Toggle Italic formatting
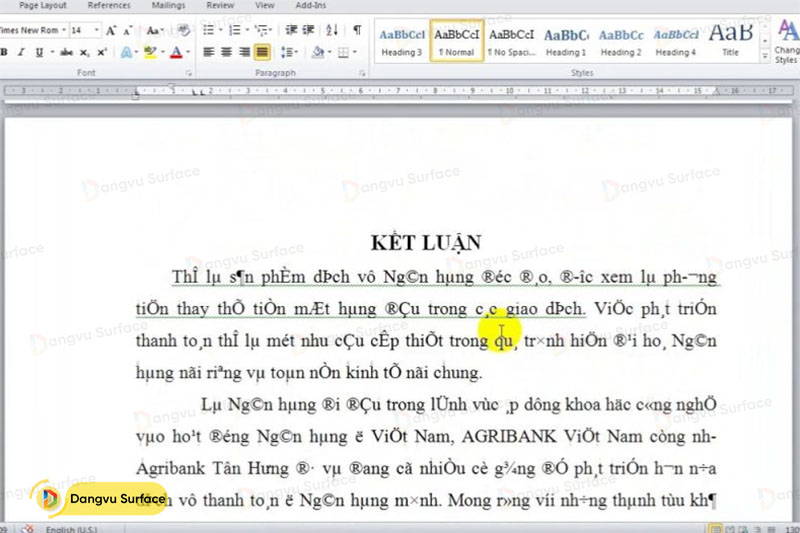 click(x=21, y=52)
